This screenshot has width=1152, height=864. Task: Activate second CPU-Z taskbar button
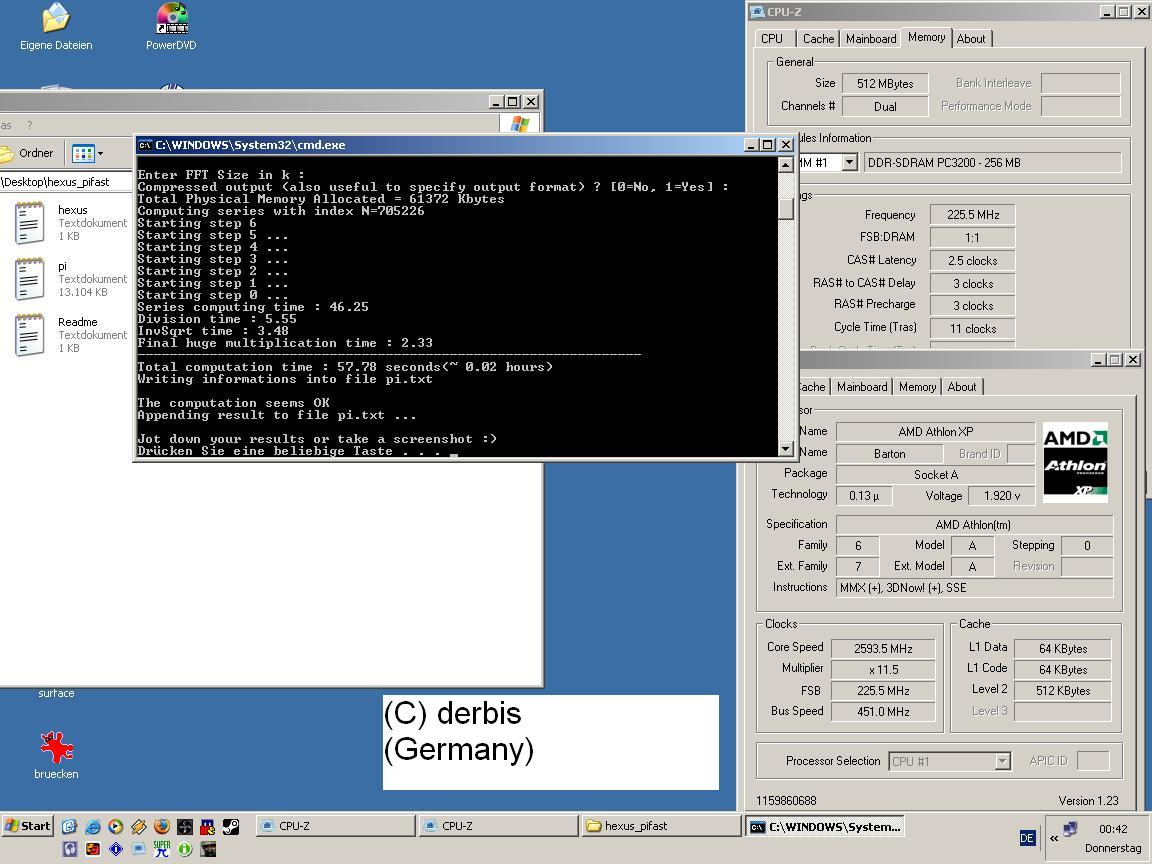[499, 826]
